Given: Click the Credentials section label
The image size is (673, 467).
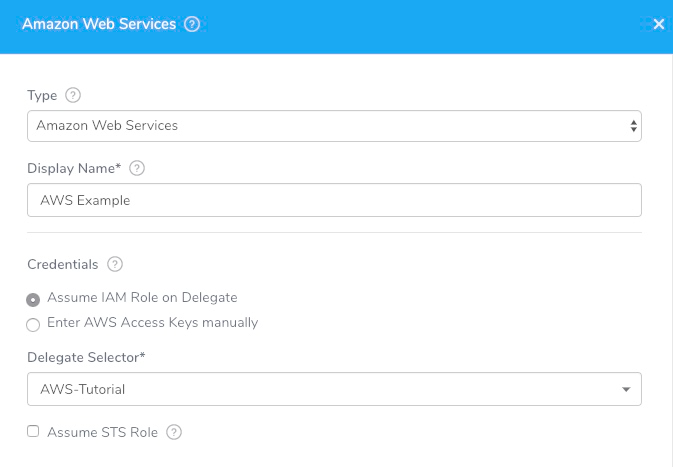Looking at the screenshot, I should coord(63,264).
